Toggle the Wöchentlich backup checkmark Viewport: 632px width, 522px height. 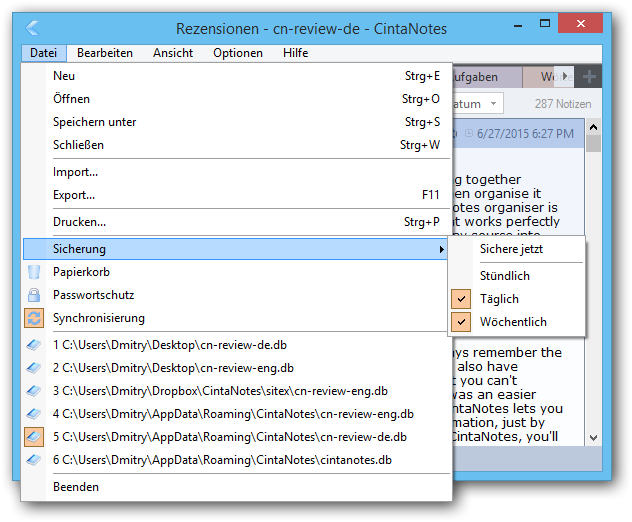pyautogui.click(x=461, y=322)
